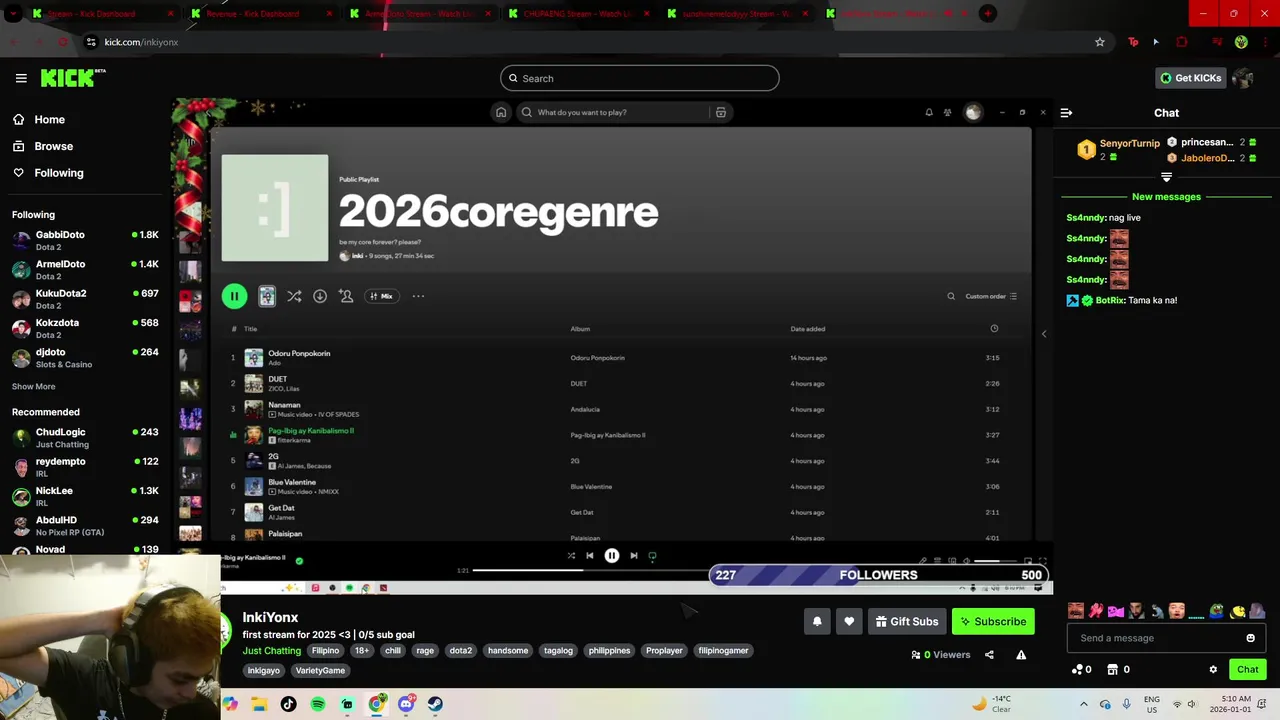The image size is (1280, 720).
Task: Download the Spotify playlist
Action: coord(320,296)
